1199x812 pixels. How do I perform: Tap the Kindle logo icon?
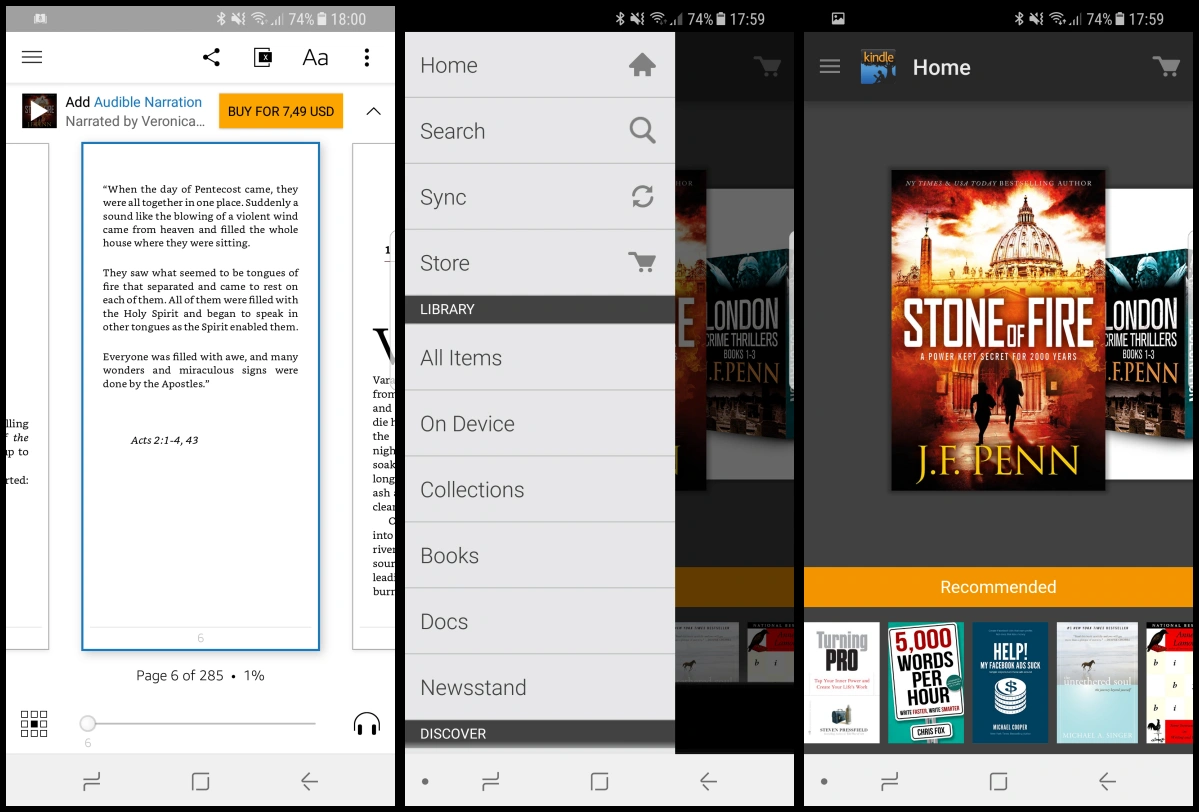tap(878, 67)
